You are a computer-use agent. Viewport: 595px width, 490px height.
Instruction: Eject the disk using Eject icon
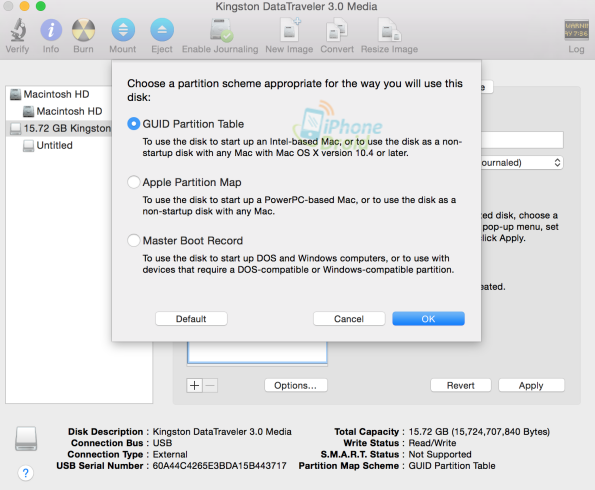coord(162,30)
